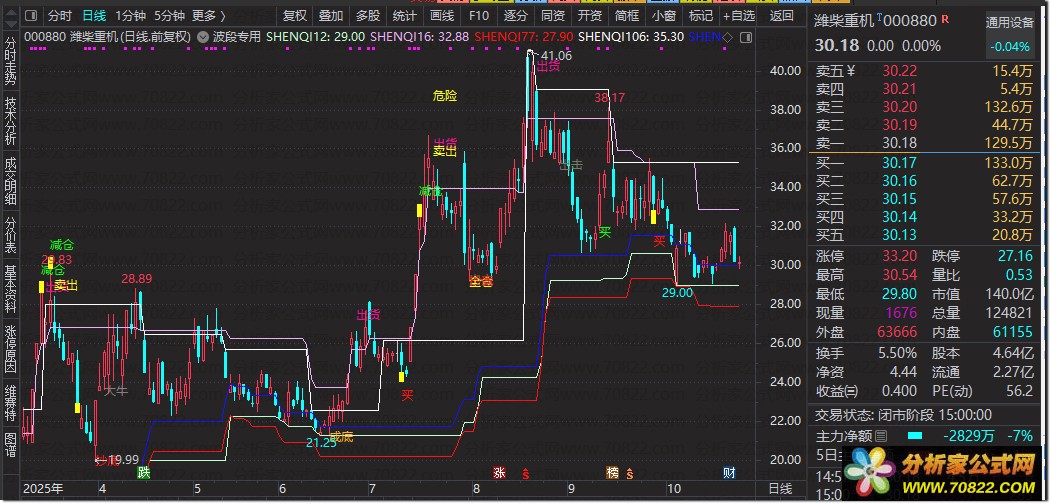This screenshot has height=504, width=1052.
Task: Click the orange S icon beside 榜 marker
Action: (x=630, y=473)
